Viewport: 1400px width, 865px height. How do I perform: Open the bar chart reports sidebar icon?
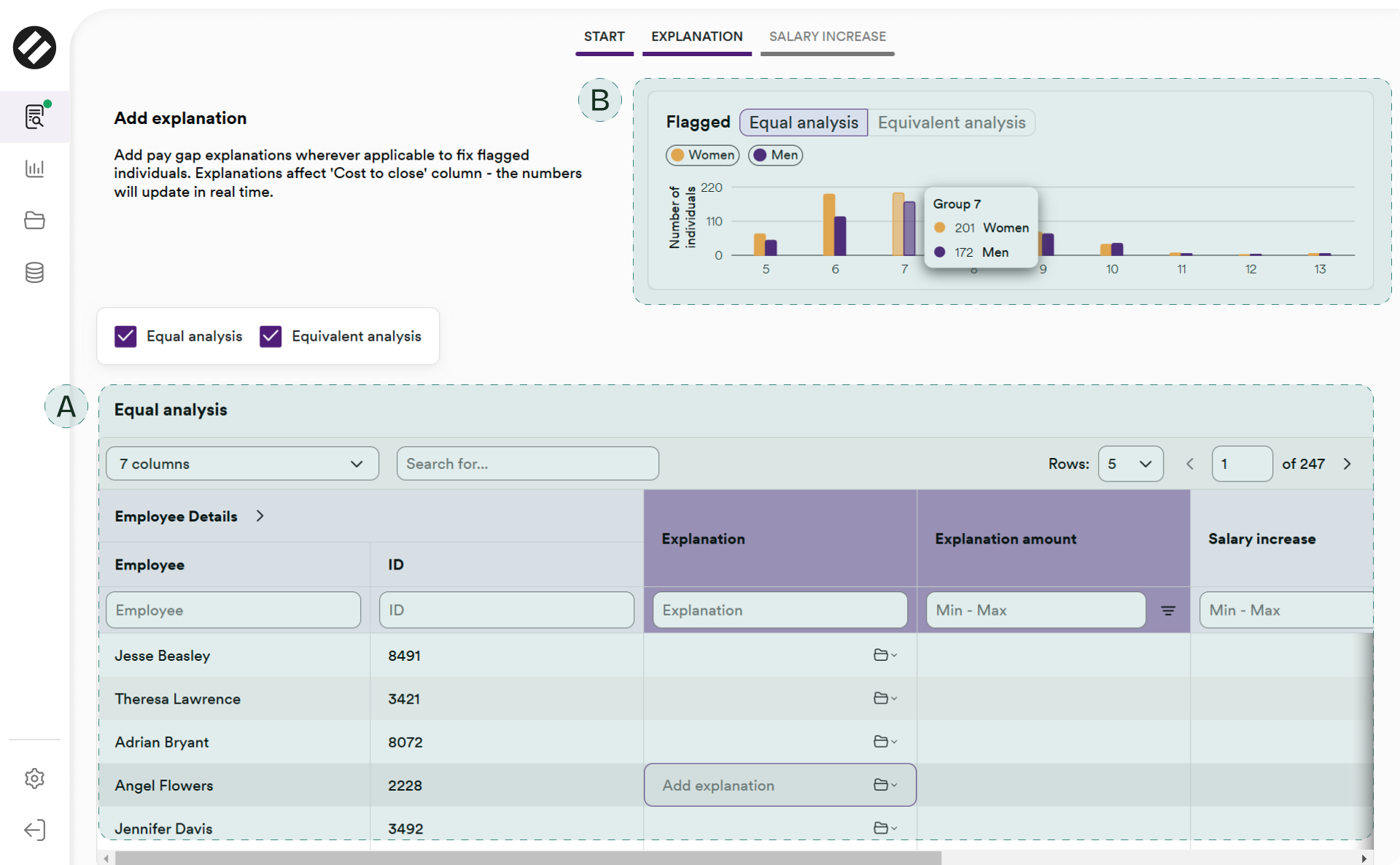coord(34,168)
